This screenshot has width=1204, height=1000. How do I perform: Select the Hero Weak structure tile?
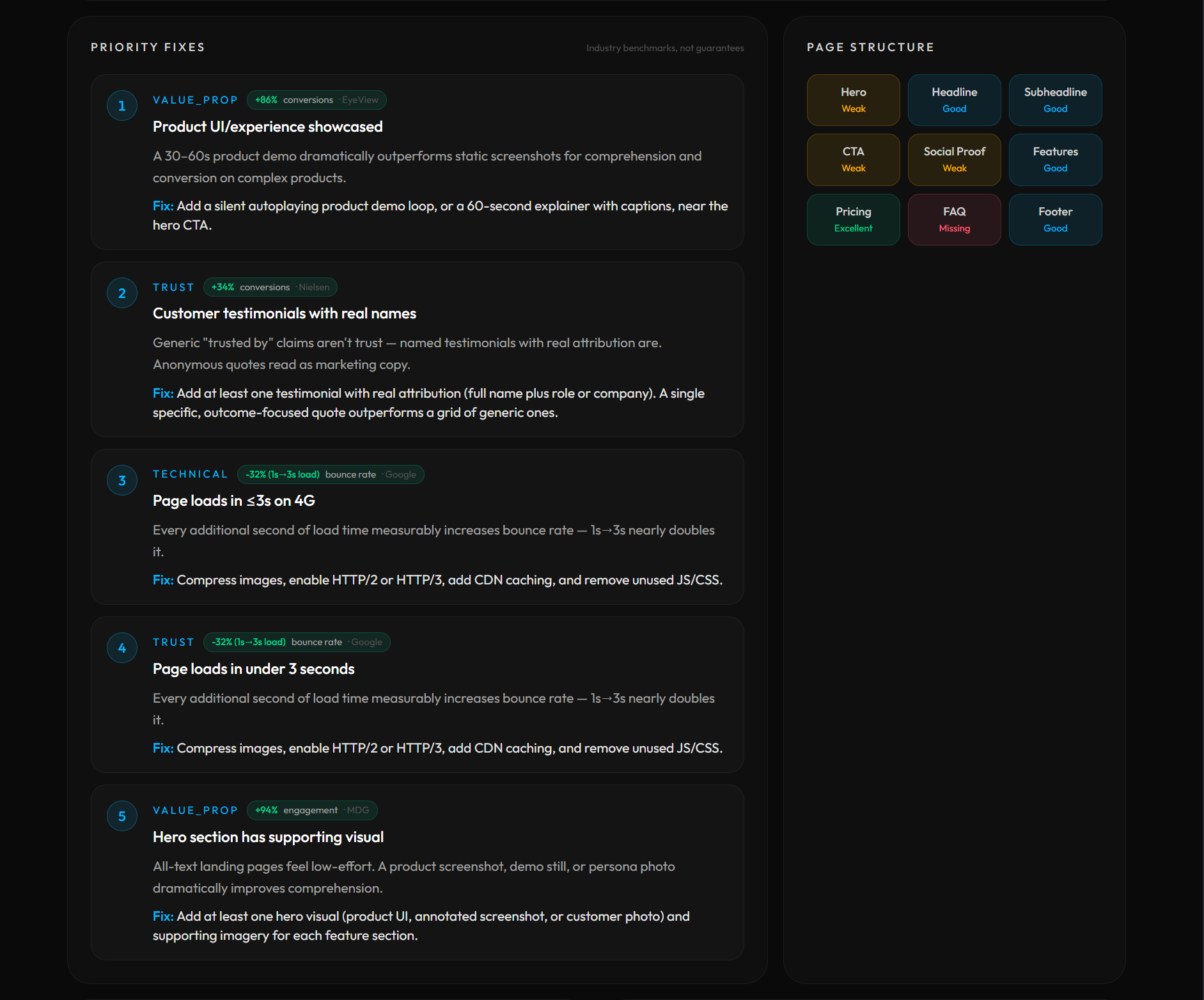[853, 100]
